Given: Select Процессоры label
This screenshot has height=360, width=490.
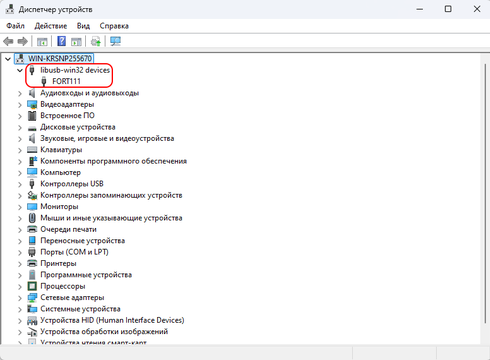Looking at the screenshot, I should (x=63, y=286).
